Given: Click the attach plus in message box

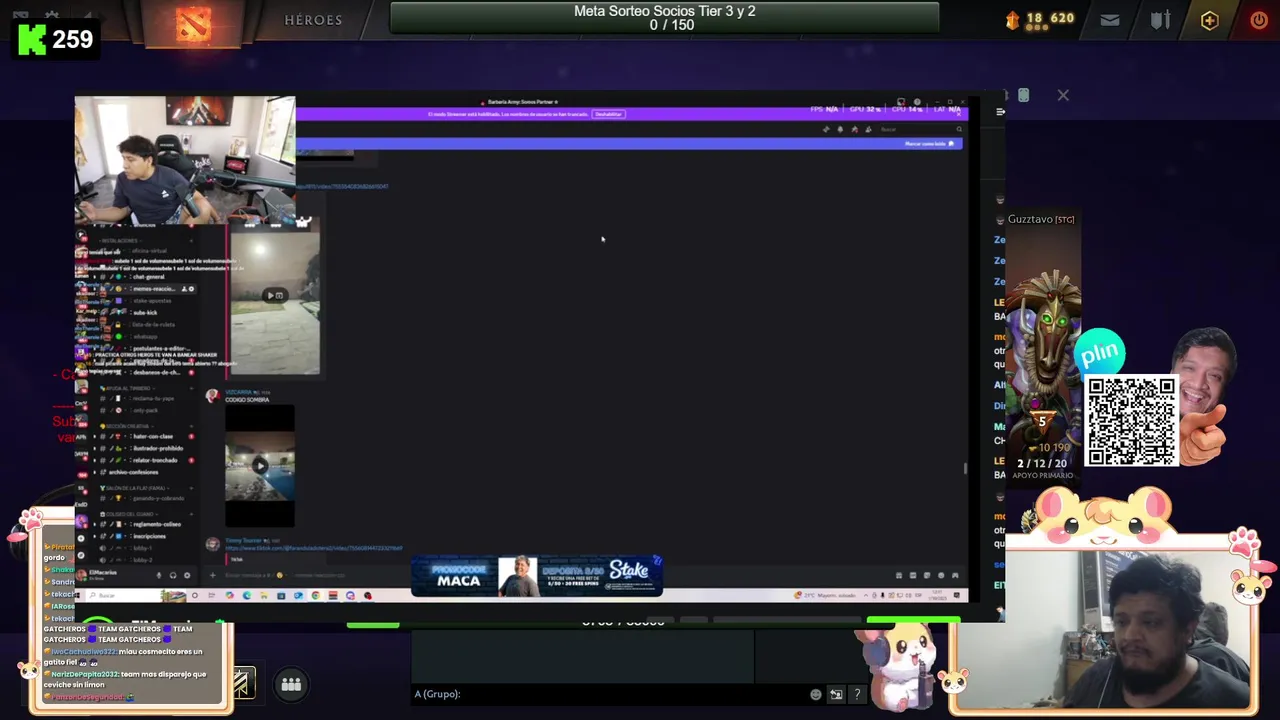Looking at the screenshot, I should (213, 575).
